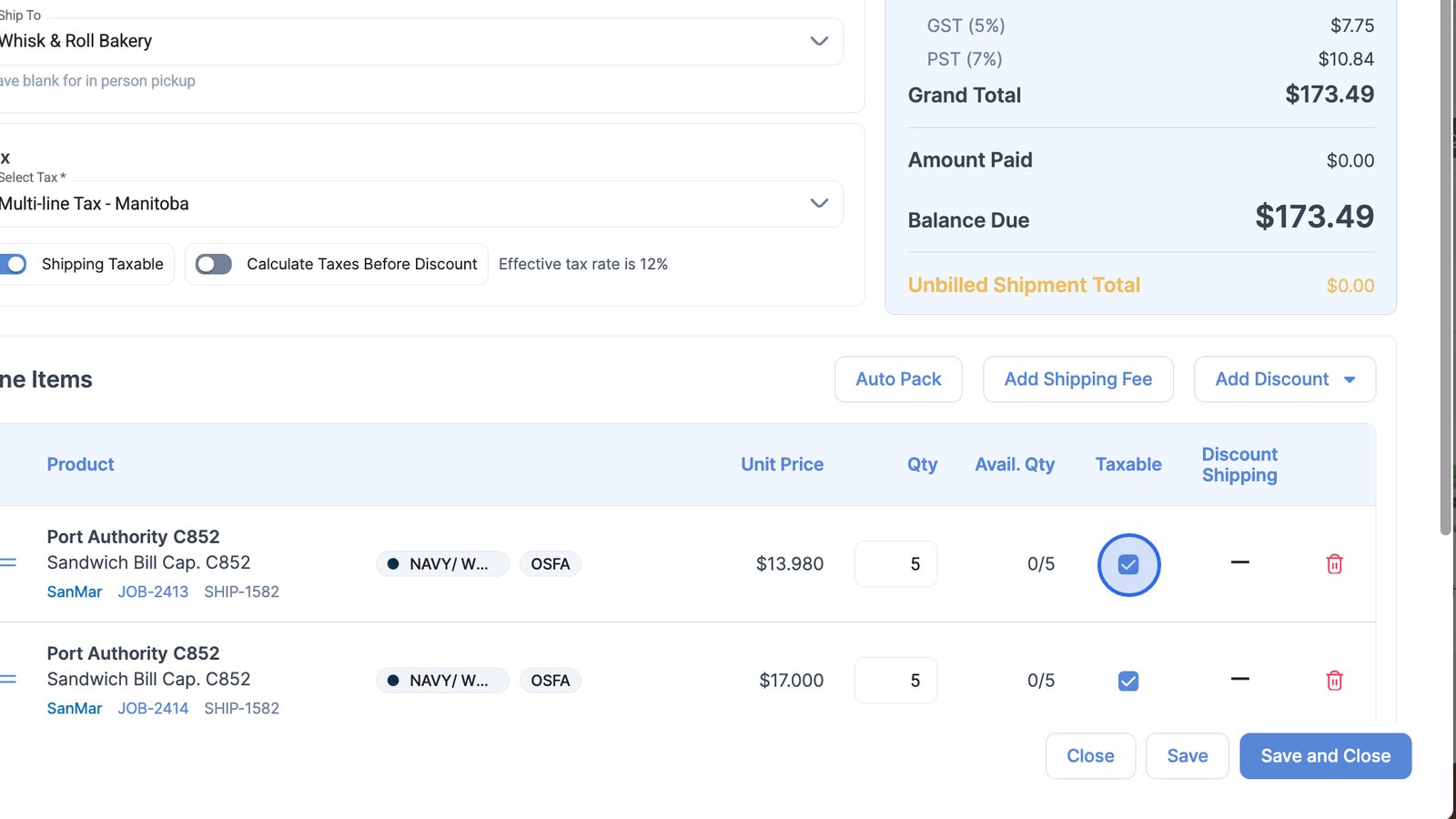Edit quantity field of first line item
Viewport: 1456px width, 819px height.
[x=896, y=564]
